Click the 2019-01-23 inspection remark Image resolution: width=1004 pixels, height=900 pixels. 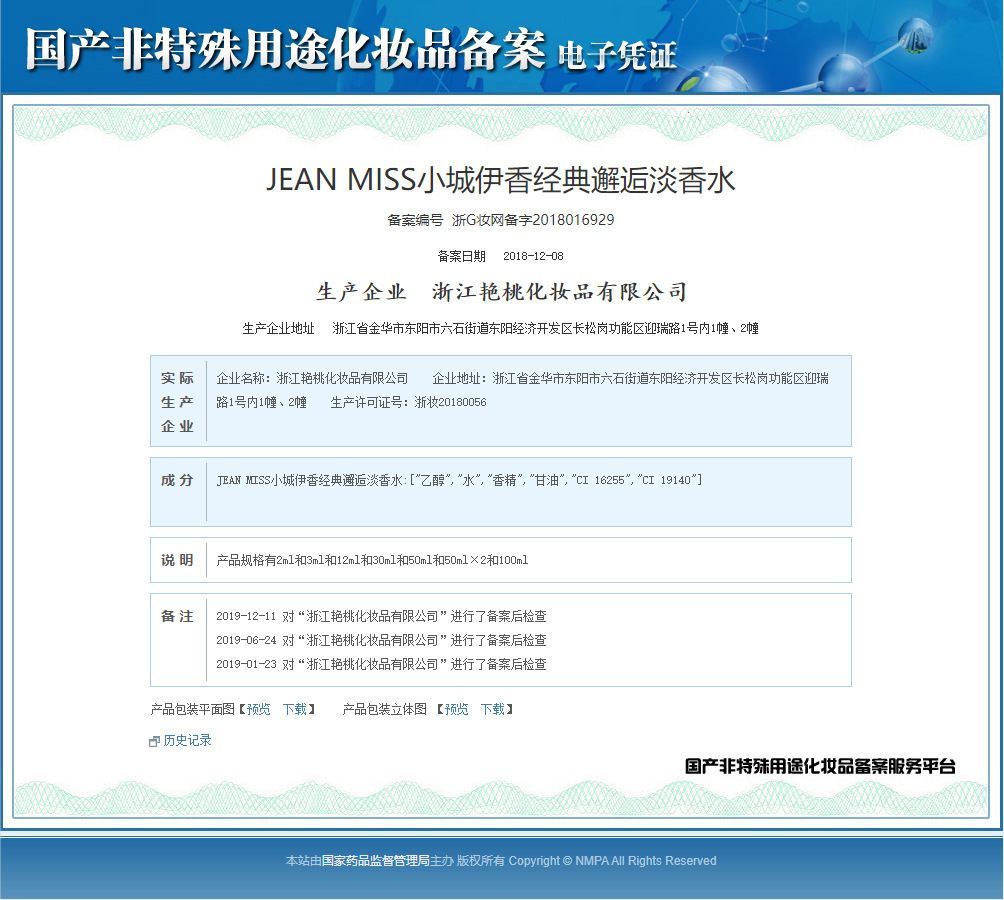381,664
